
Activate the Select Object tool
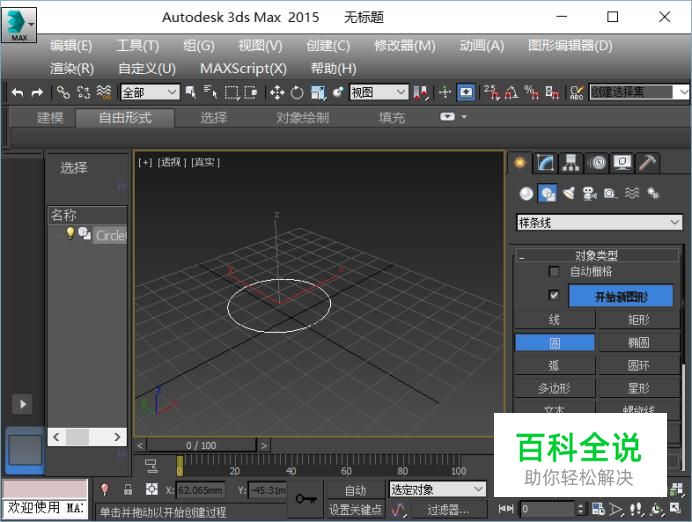point(191,93)
